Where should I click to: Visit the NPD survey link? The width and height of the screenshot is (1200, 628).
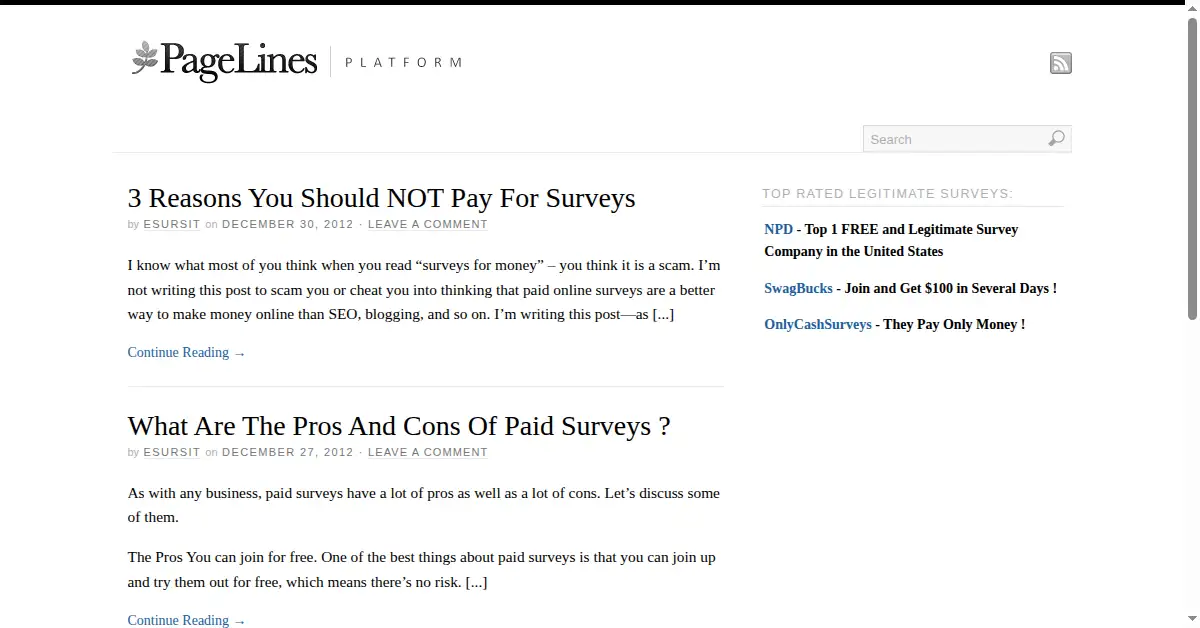coord(778,229)
